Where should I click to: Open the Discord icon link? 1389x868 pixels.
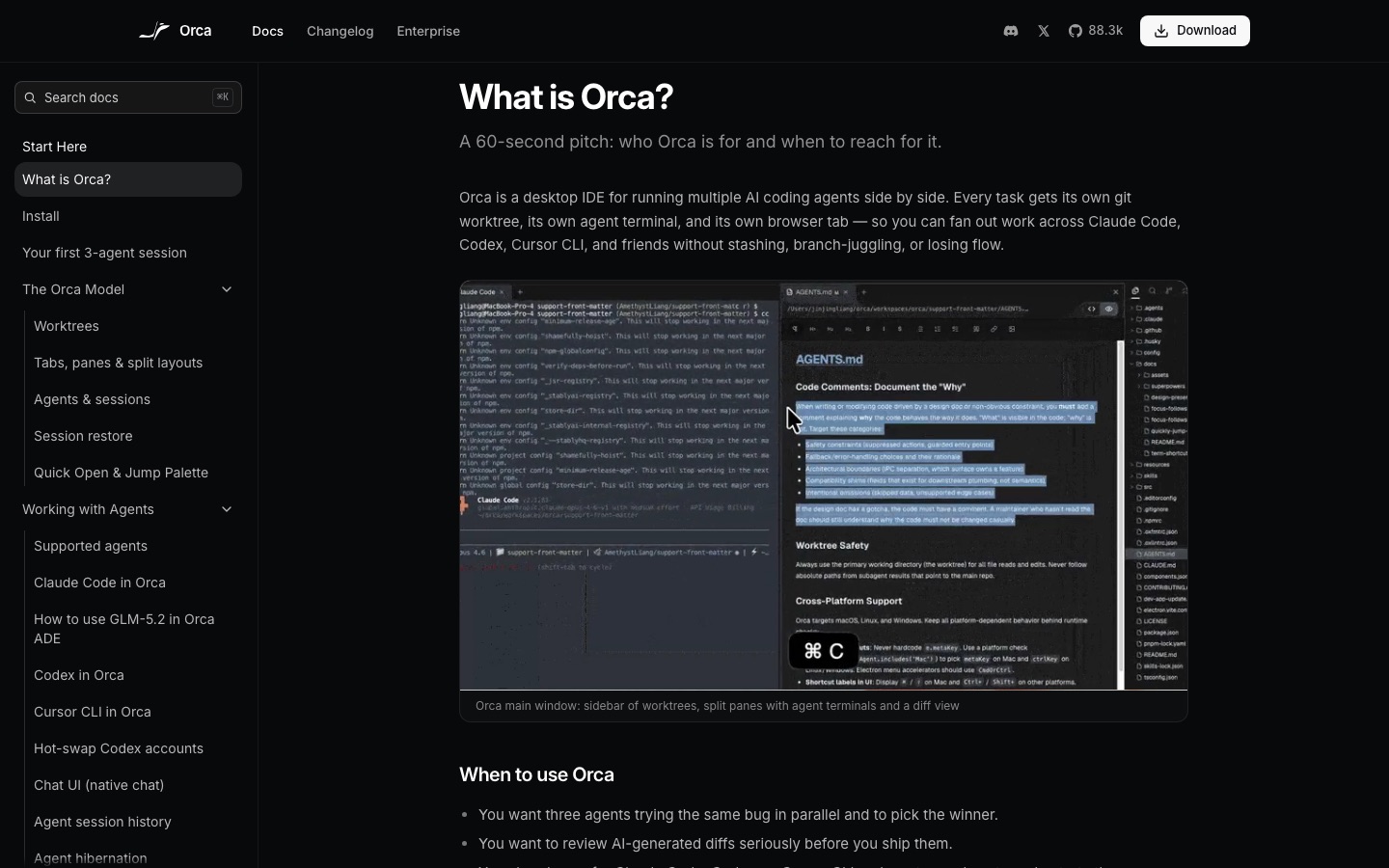click(1011, 31)
